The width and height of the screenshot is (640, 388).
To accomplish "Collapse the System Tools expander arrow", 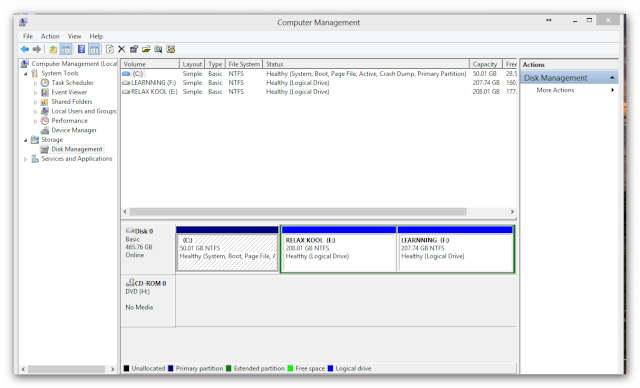I will click(x=26, y=73).
